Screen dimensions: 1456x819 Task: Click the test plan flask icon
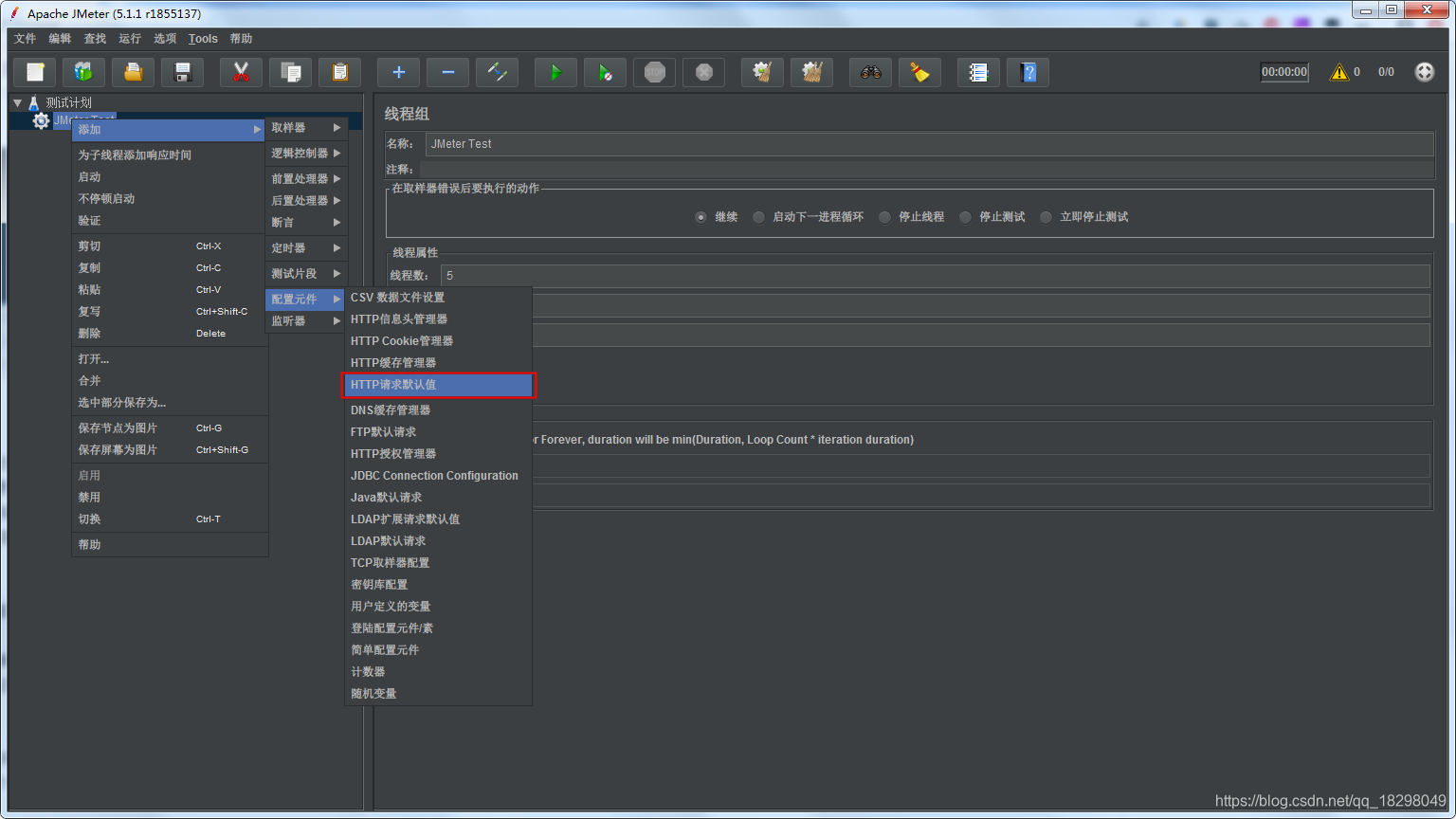click(x=34, y=102)
